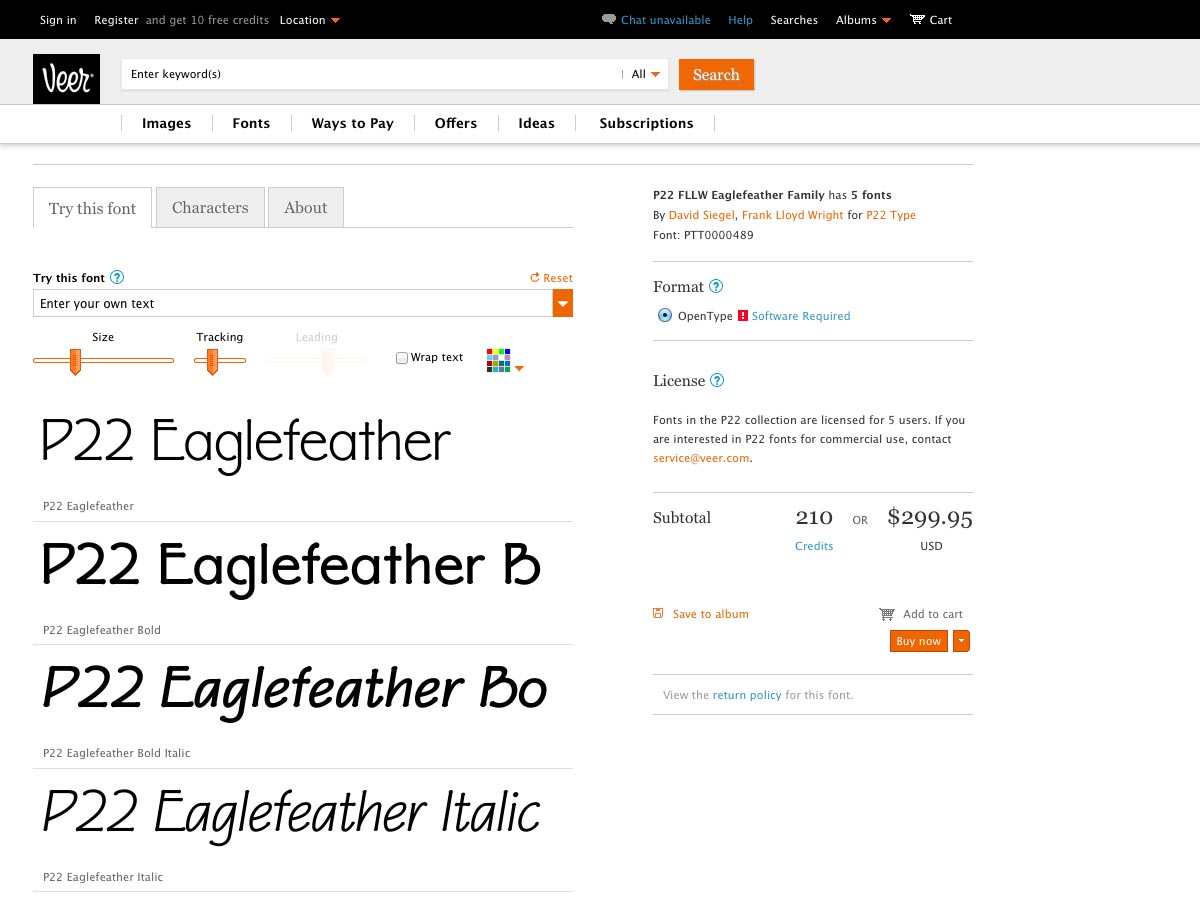Expand the Buy now options arrow
This screenshot has width=1200, height=900.
(961, 641)
